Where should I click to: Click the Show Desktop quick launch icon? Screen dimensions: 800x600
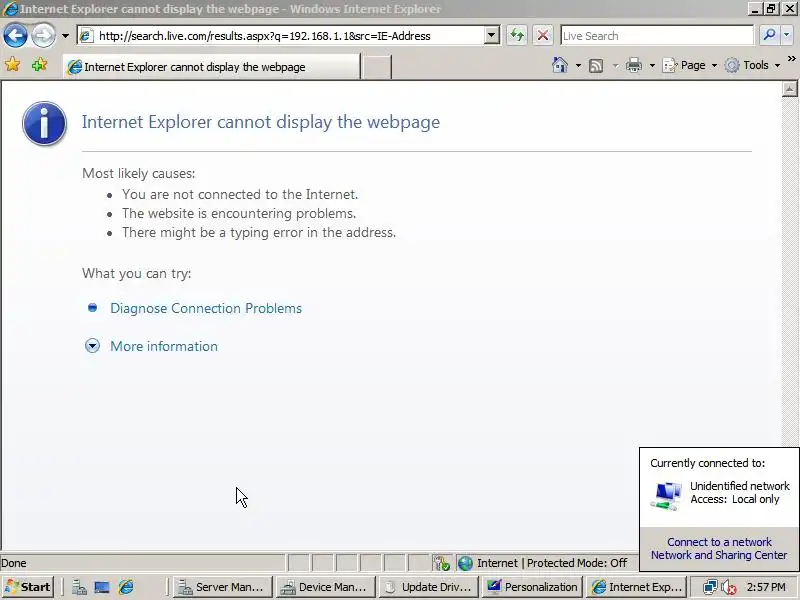tap(102, 587)
